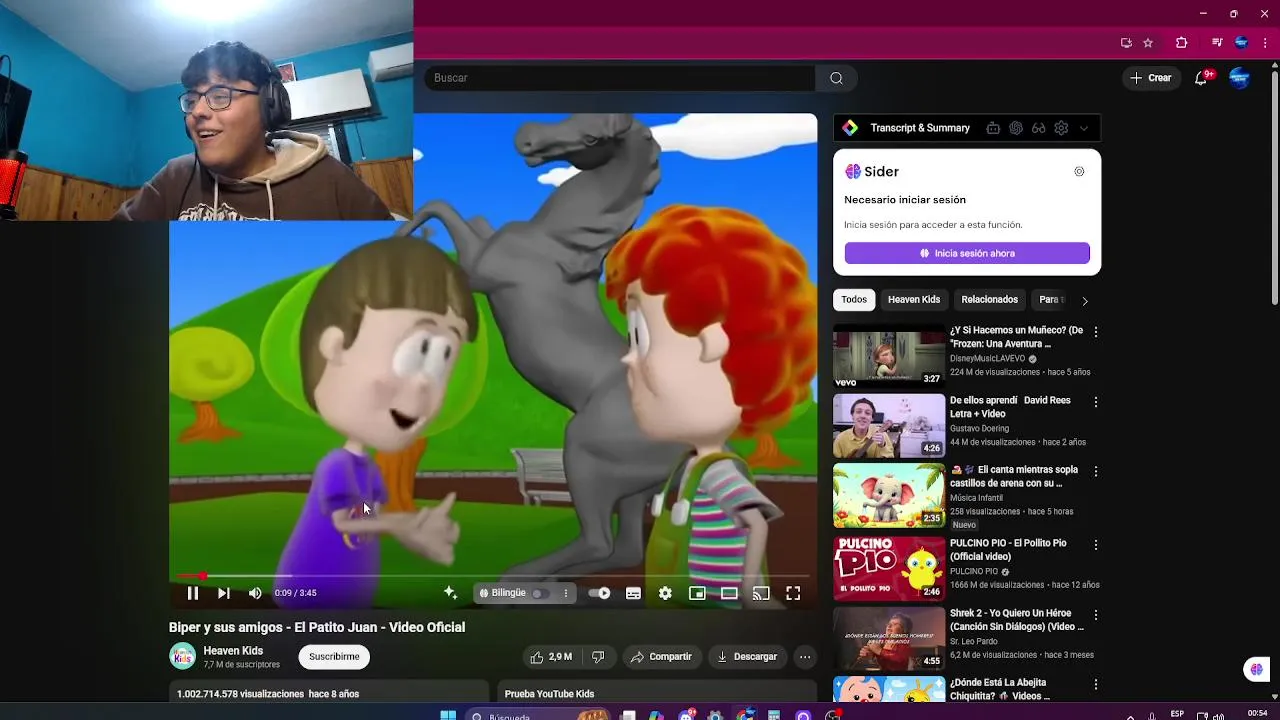Click the ChatGPT icon in Transcript bar
The height and width of the screenshot is (720, 1280).
(x=1016, y=128)
